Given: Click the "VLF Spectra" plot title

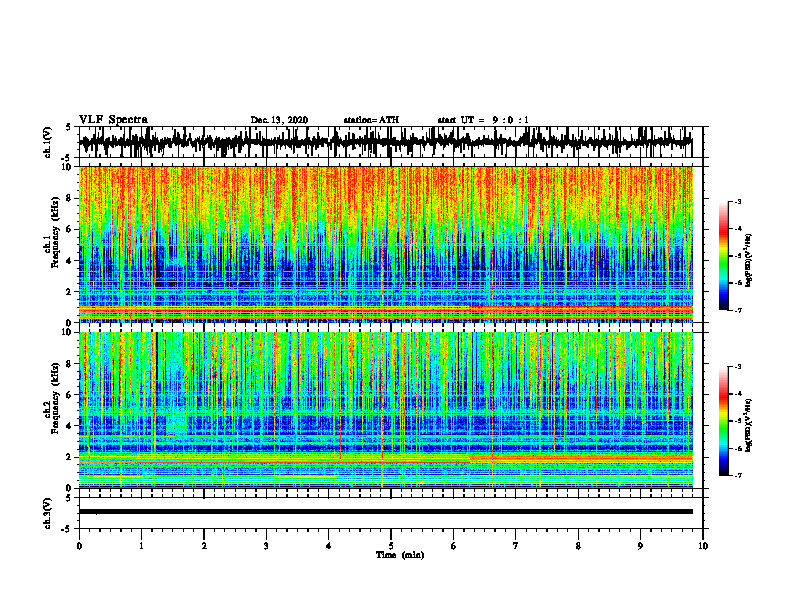Looking at the screenshot, I should (113, 120).
